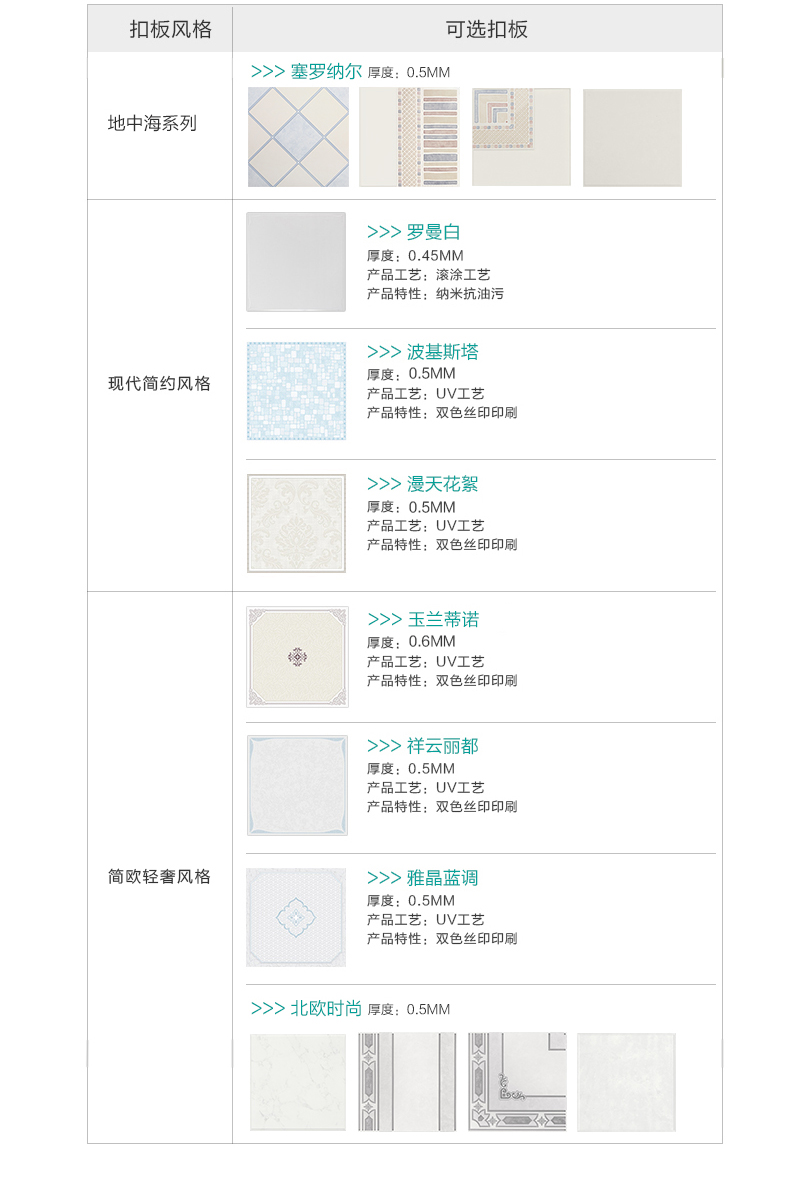
Task: Select the 地中海系列 style category cell
Action: 152,124
